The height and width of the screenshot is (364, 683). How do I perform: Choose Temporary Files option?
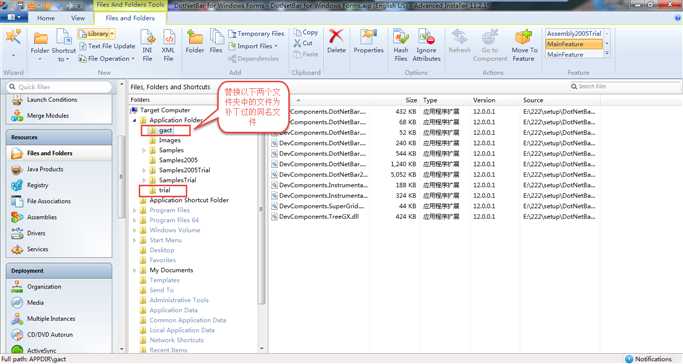tap(256, 34)
